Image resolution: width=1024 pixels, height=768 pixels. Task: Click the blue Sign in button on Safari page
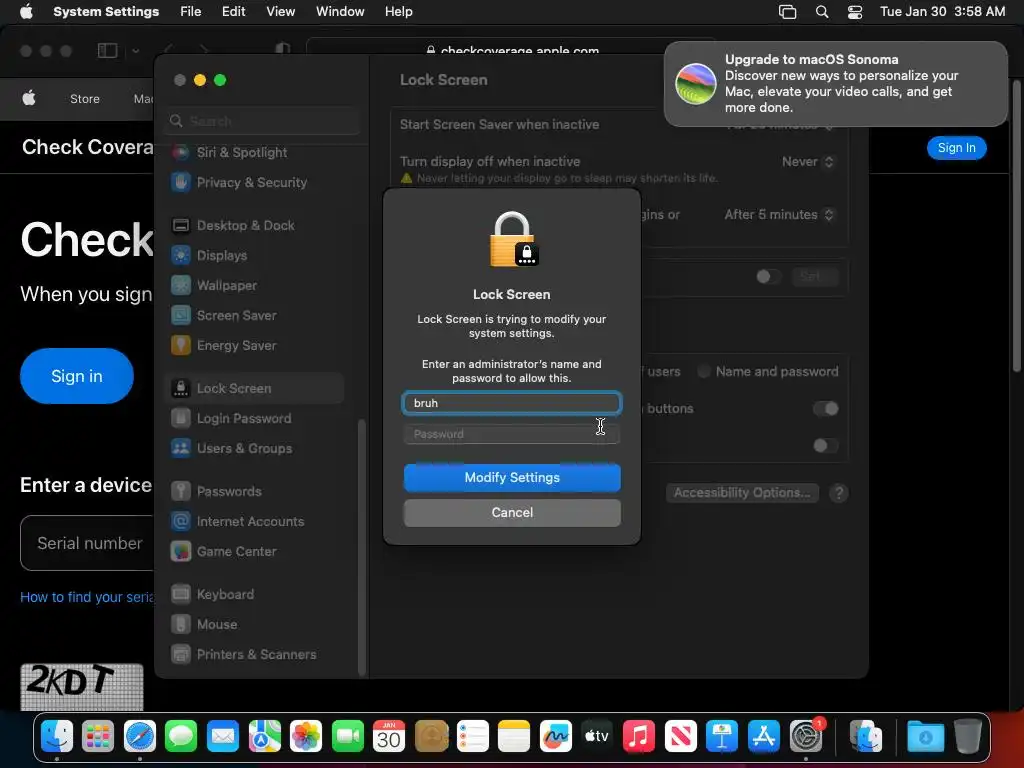[77, 376]
